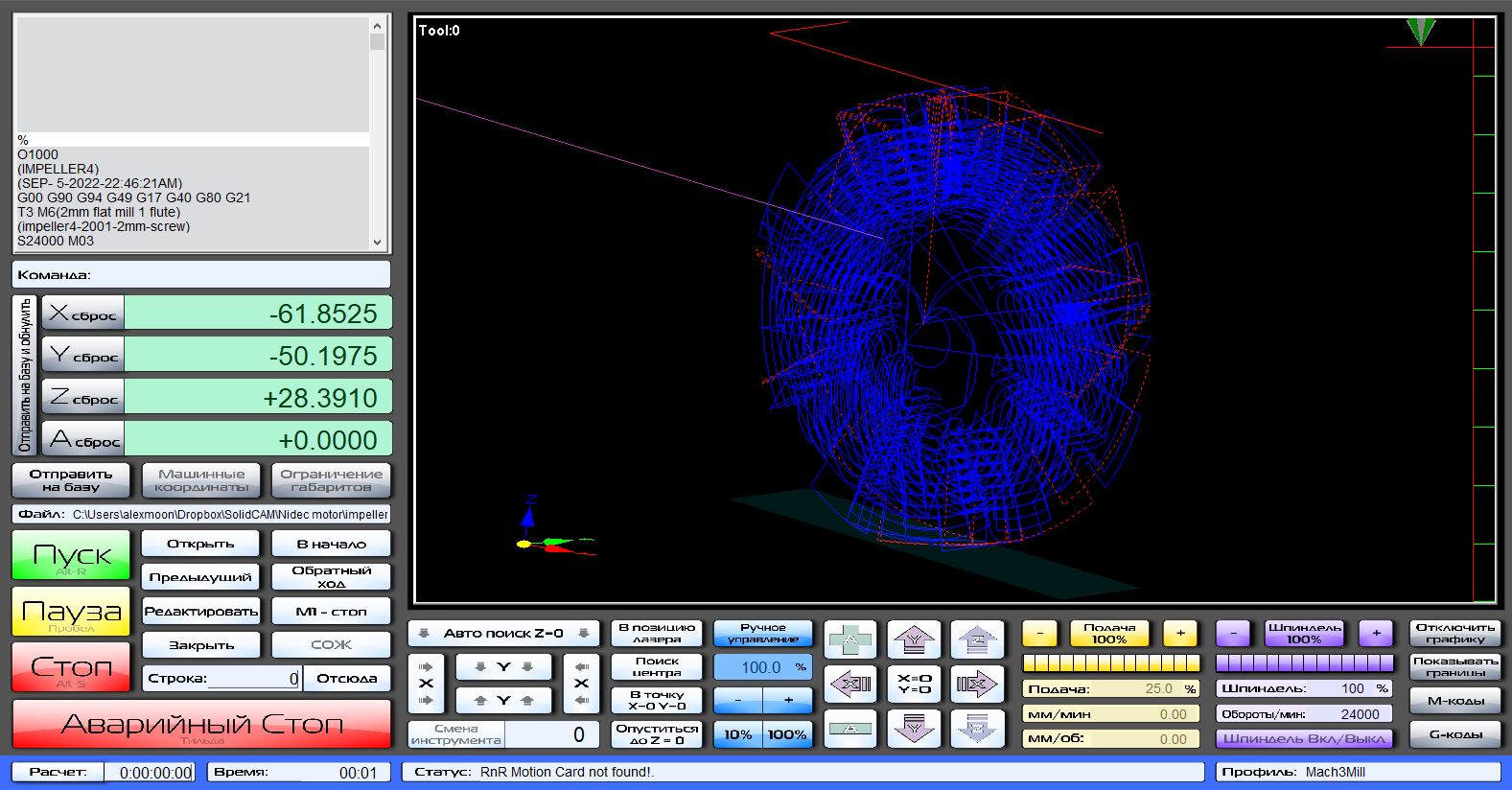
Task: Click the yellow feed rate override bar
Action: click(x=1110, y=663)
